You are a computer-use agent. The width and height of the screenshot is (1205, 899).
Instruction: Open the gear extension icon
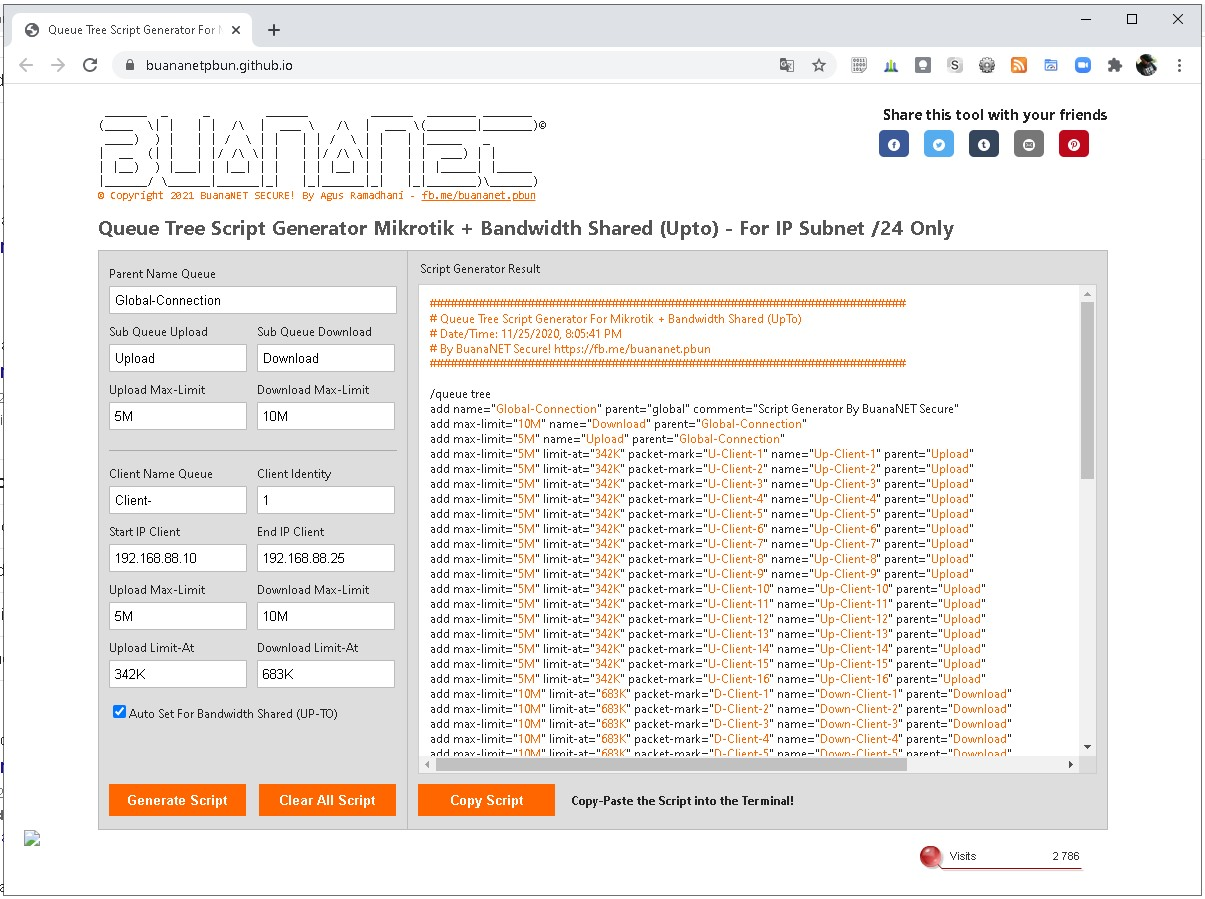point(987,65)
